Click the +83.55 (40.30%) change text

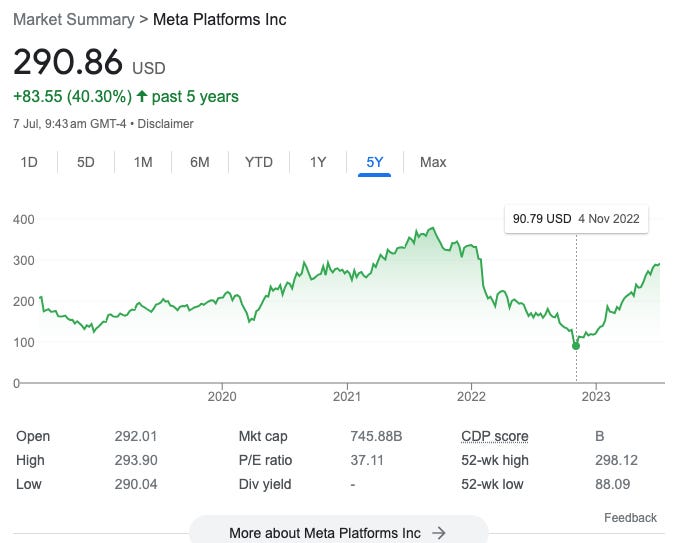click(73, 97)
